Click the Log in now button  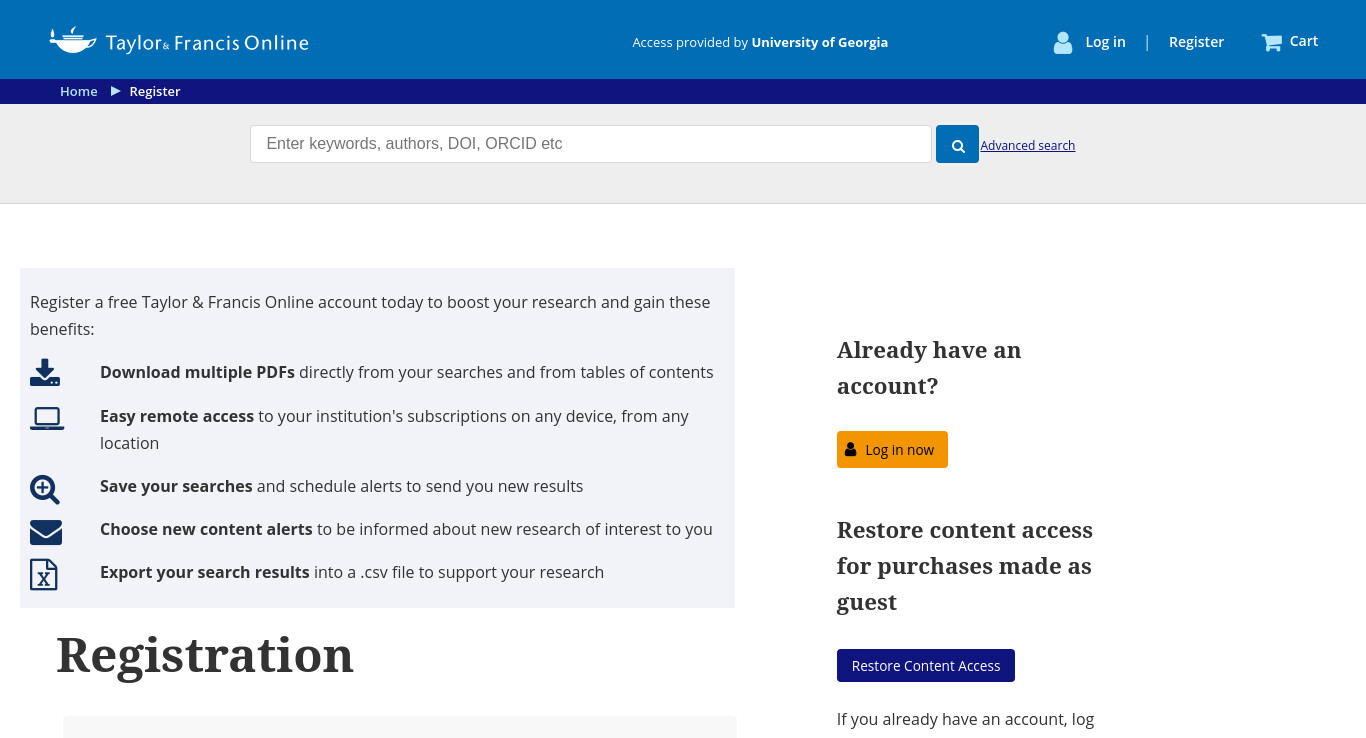tap(892, 449)
